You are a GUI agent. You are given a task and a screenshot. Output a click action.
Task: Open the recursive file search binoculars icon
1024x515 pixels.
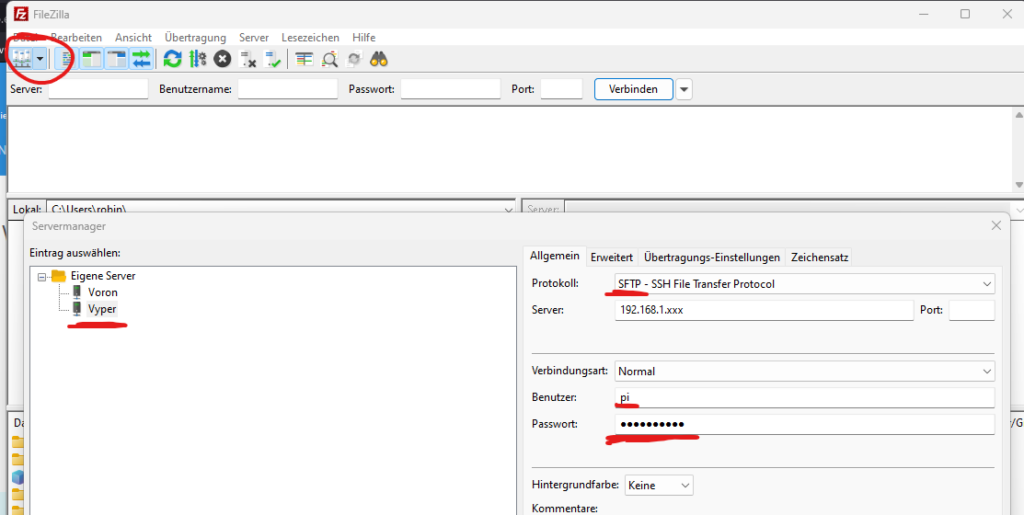click(x=379, y=59)
